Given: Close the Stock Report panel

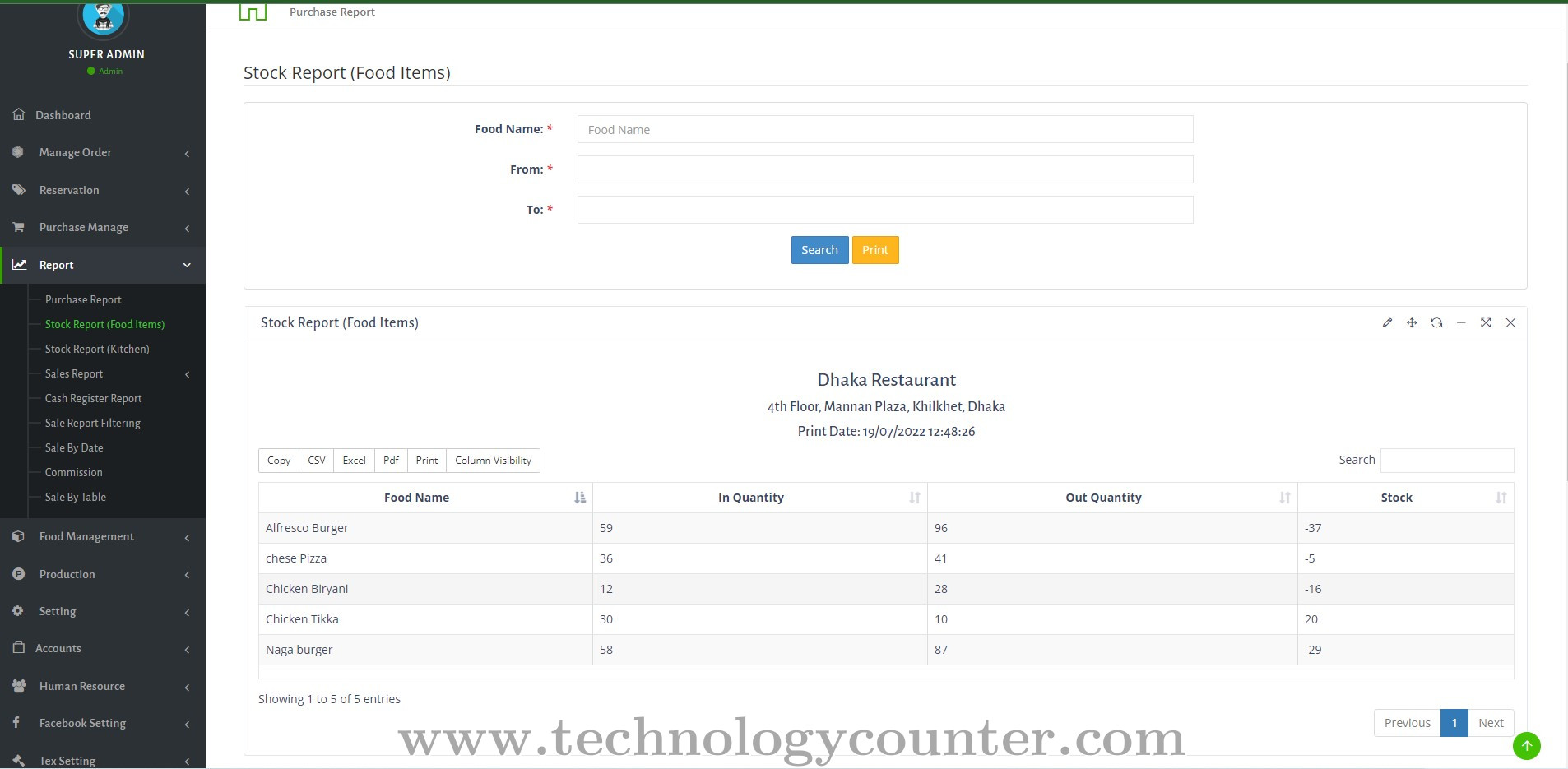Looking at the screenshot, I should 1510,322.
